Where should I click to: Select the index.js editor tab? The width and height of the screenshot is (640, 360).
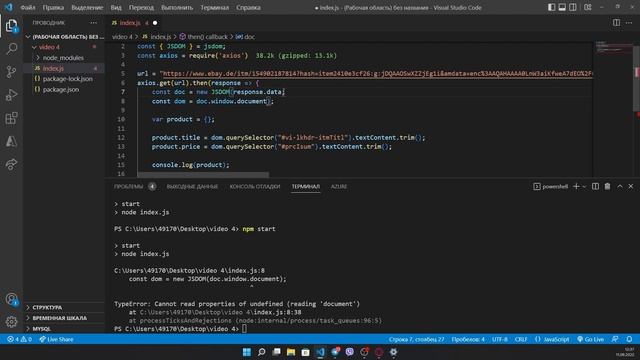[x=134, y=23]
